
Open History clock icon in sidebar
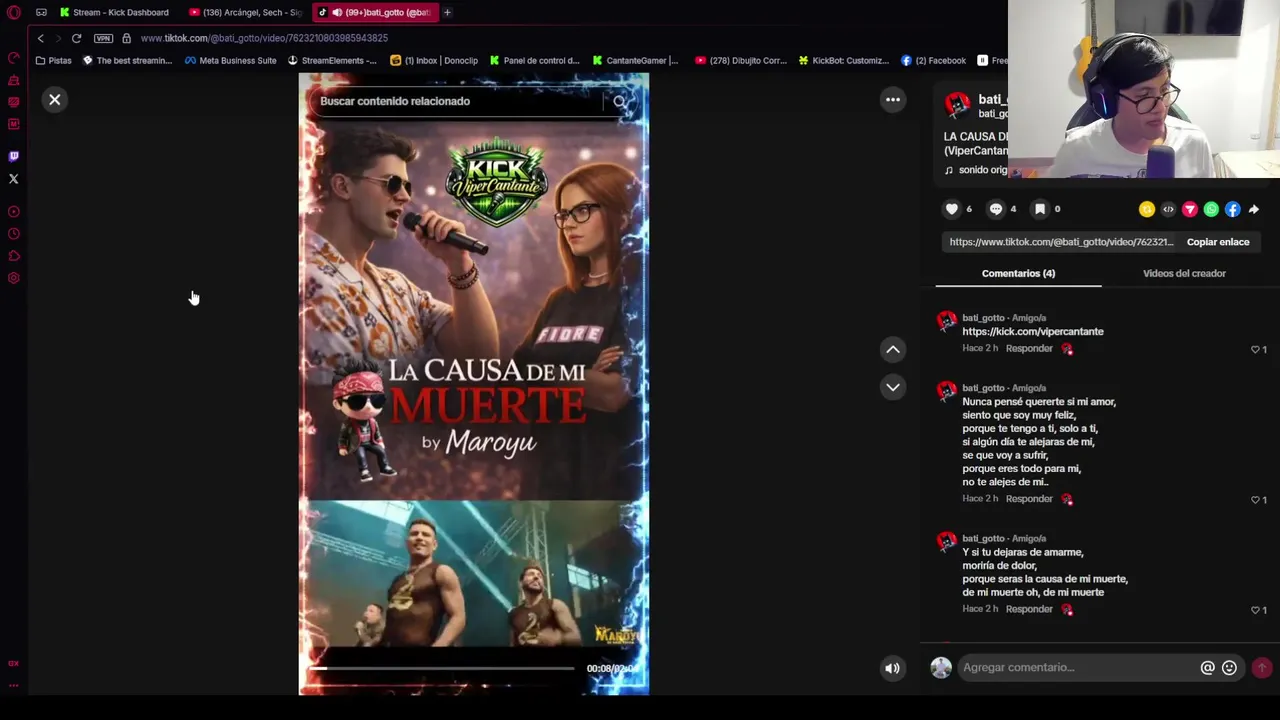point(13,234)
